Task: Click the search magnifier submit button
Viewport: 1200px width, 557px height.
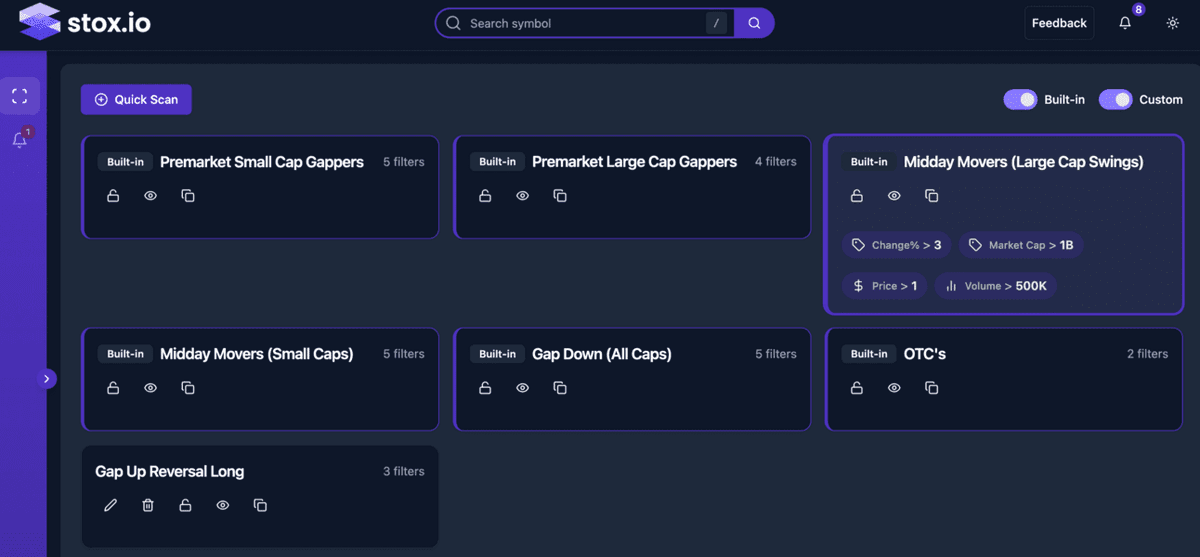Action: [x=754, y=23]
